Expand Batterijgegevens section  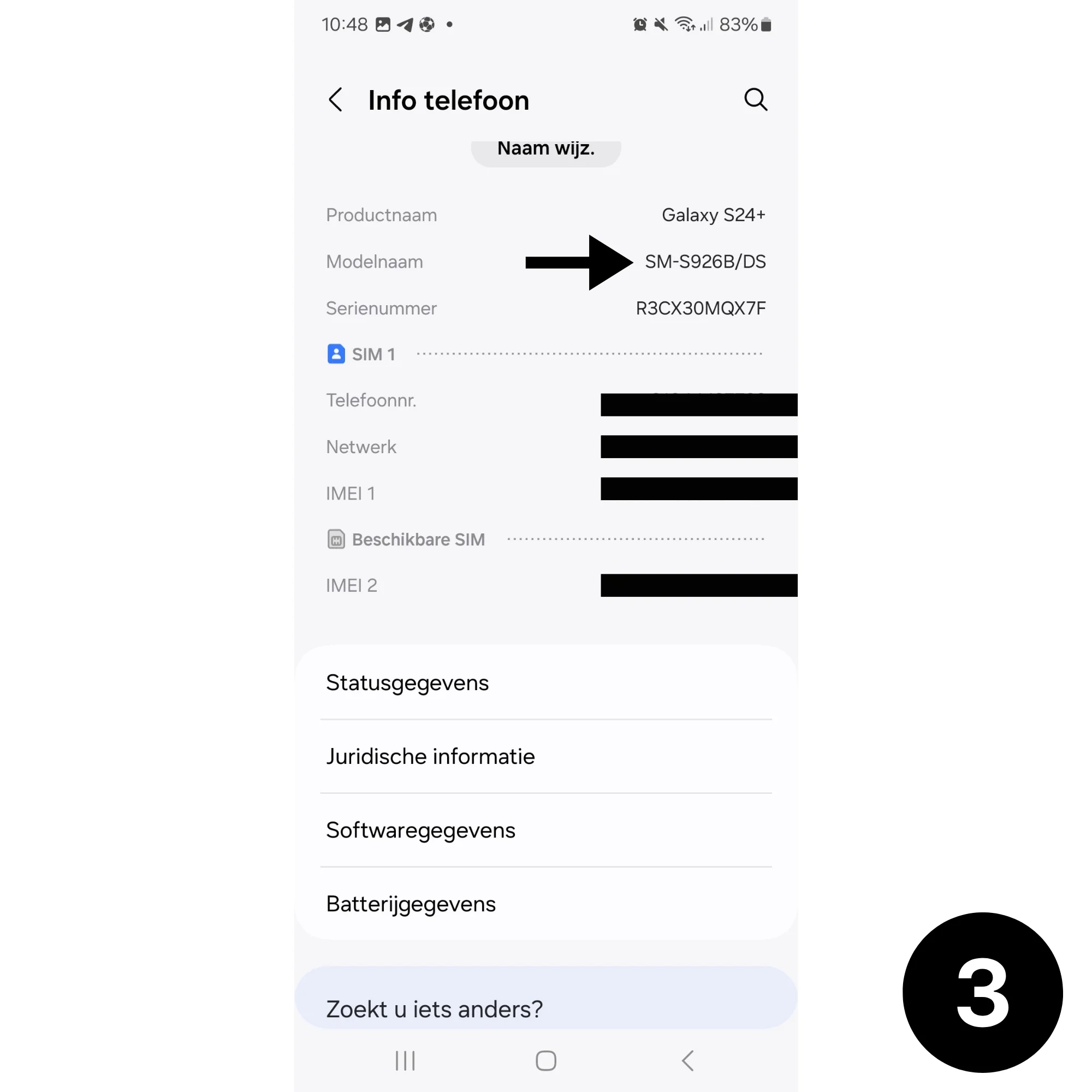(x=411, y=904)
